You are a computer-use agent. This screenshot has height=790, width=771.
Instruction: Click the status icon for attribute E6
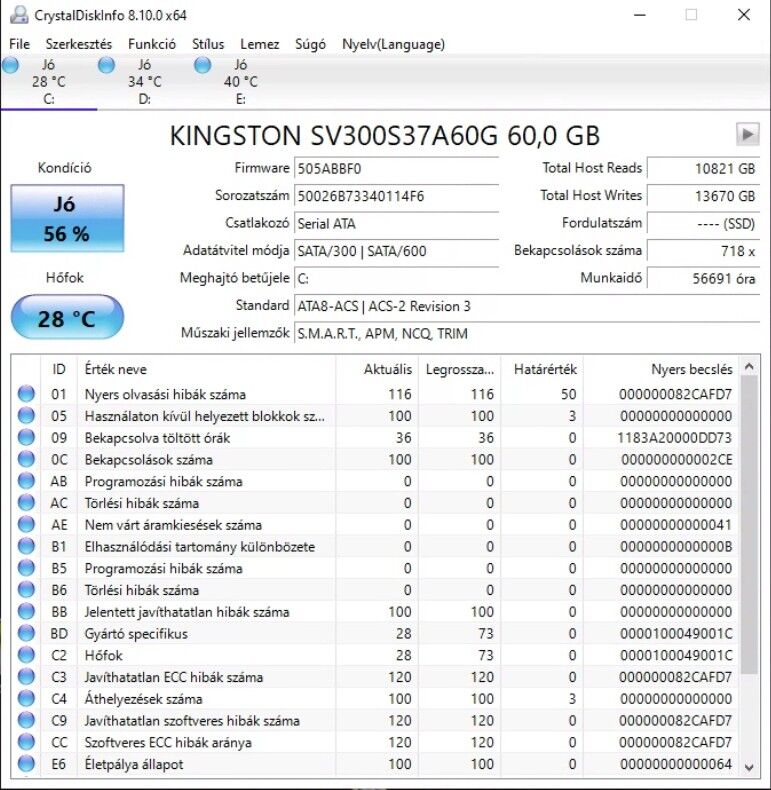point(26,764)
